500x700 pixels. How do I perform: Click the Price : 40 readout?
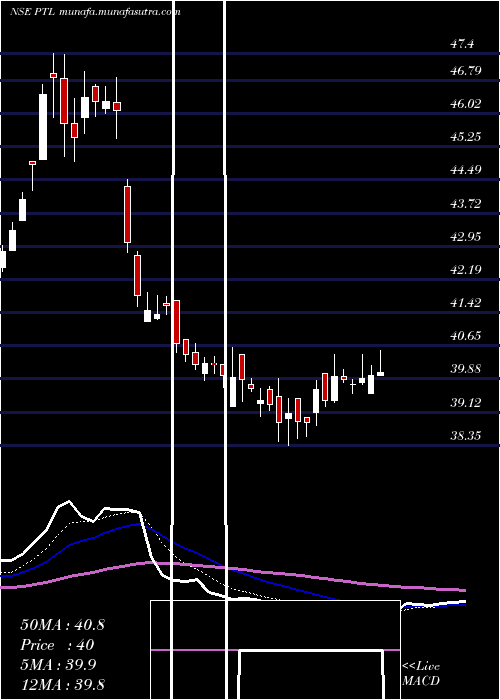pyautogui.click(x=57, y=645)
